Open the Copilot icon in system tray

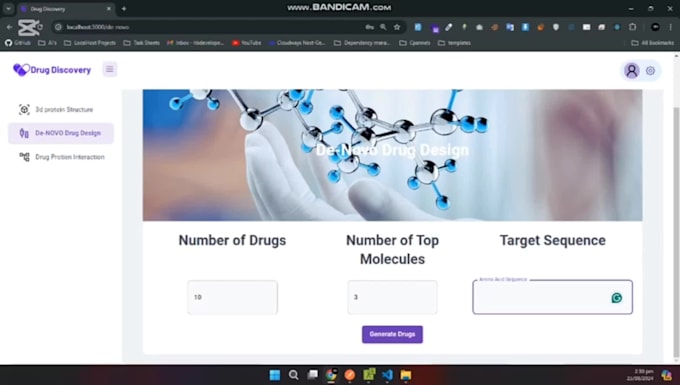(667, 375)
